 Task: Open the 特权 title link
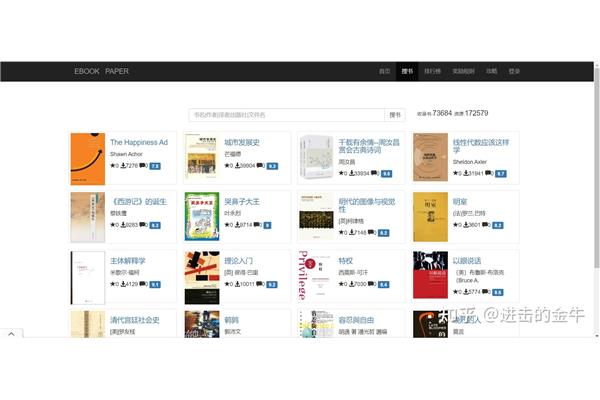346,261
